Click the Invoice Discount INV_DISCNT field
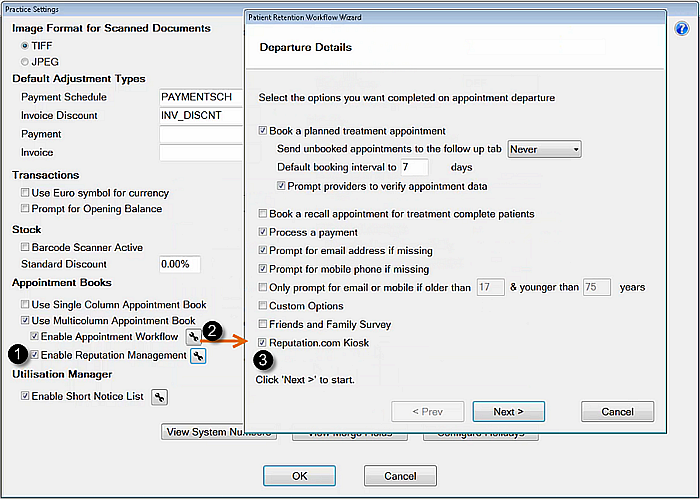The height and width of the screenshot is (499, 700). [x=202, y=116]
